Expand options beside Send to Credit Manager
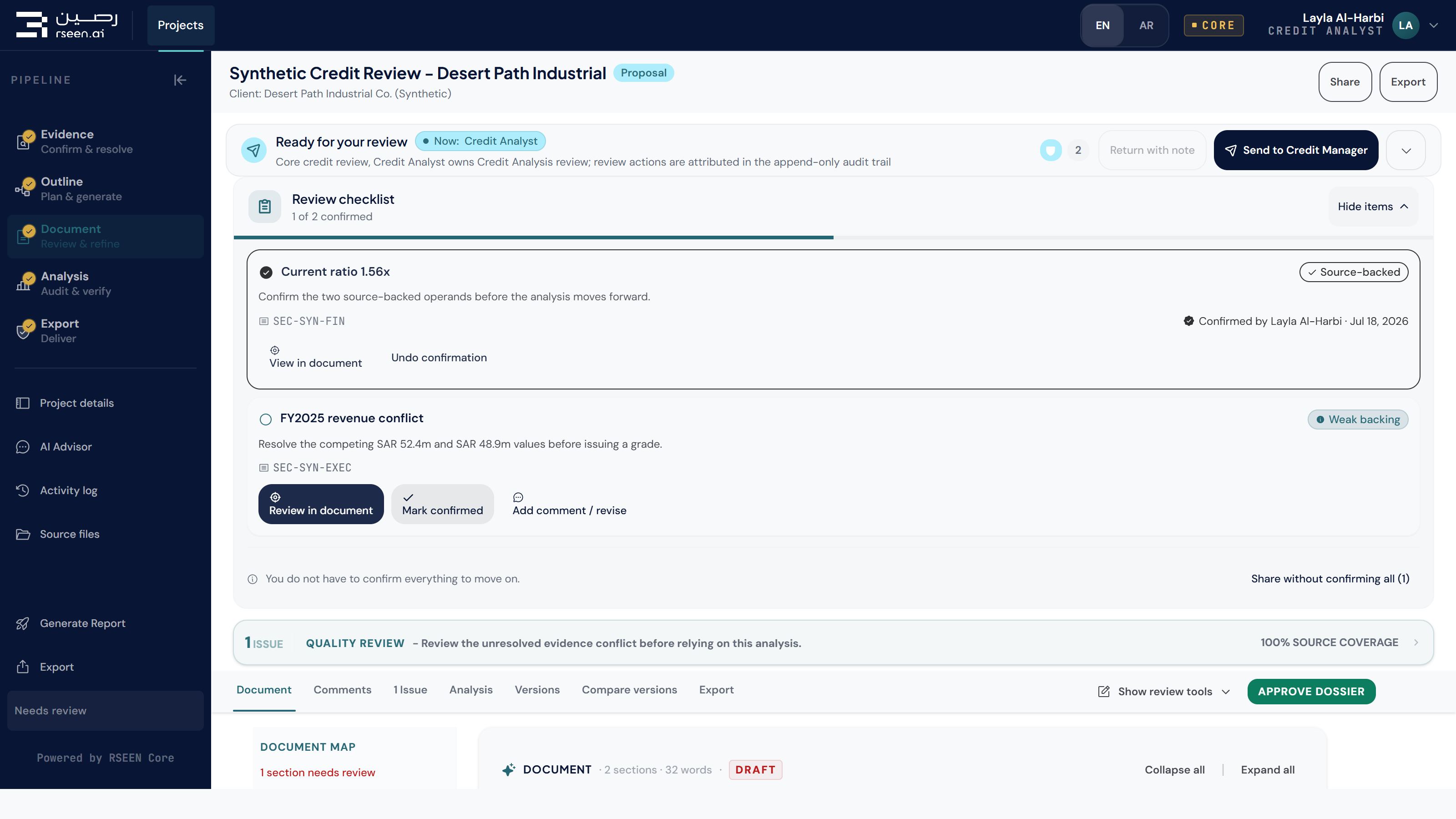Screen dimensions: 1456x819 1405,150
